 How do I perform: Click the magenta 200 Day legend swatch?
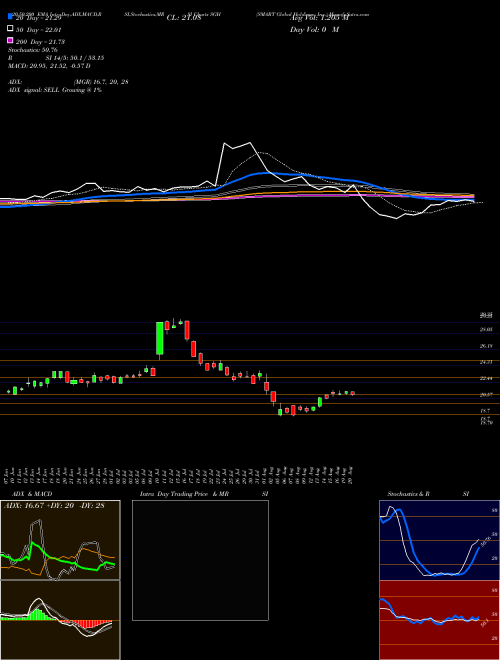[x=10, y=40]
